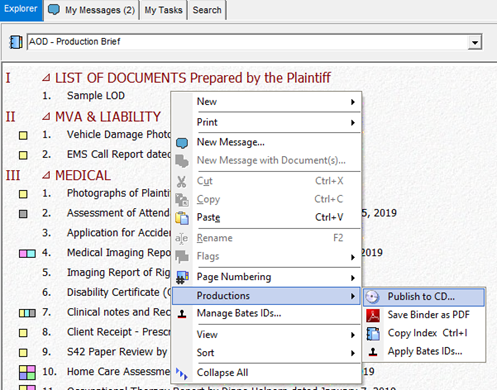Click the AOD - Production Brief combo field

coord(254,42)
